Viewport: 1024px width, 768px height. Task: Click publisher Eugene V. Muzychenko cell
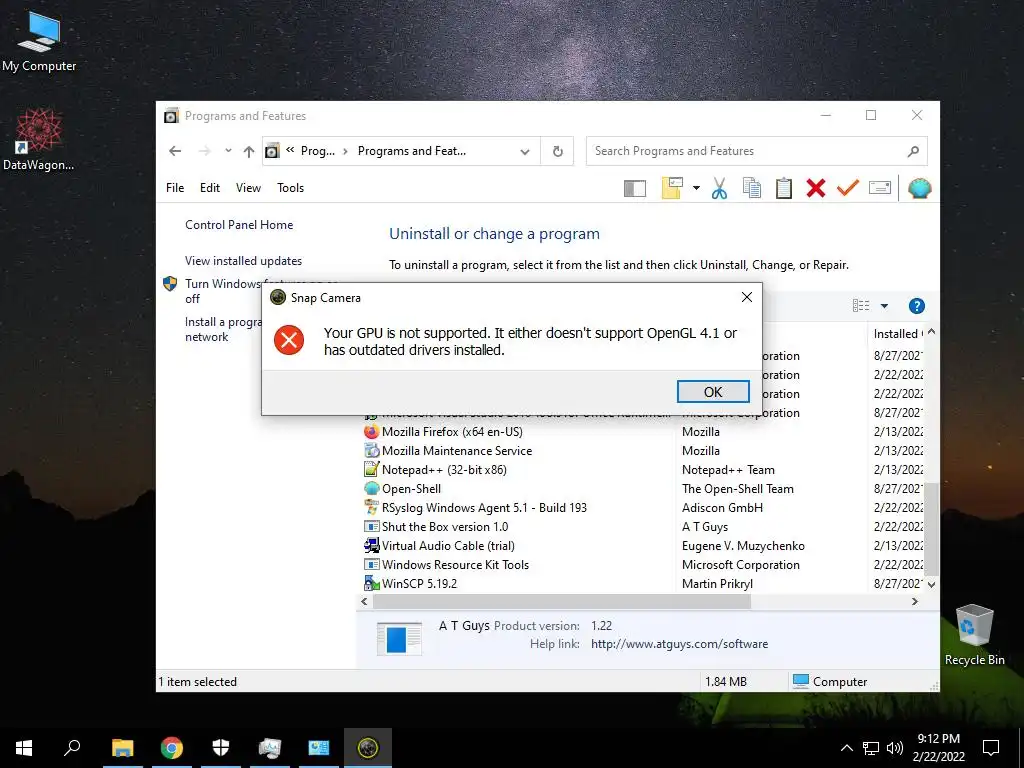pos(743,545)
